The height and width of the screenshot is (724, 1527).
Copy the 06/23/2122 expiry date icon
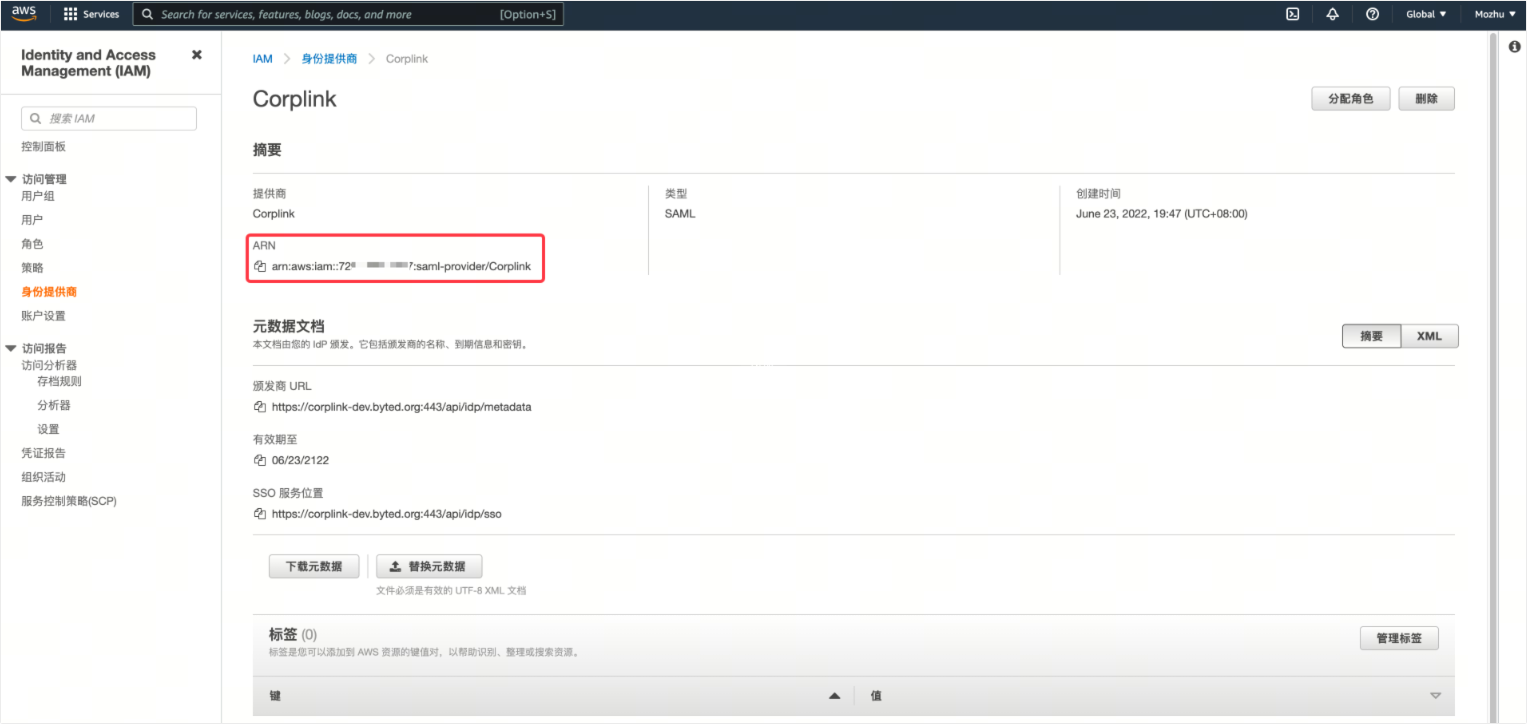tap(260, 460)
